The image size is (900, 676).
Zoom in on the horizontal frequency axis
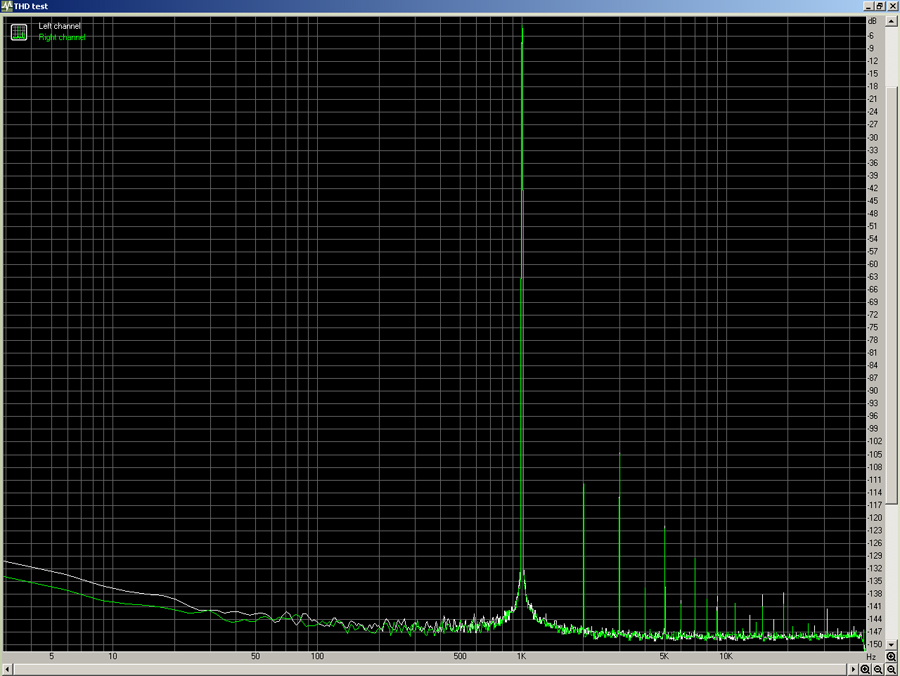(x=865, y=669)
